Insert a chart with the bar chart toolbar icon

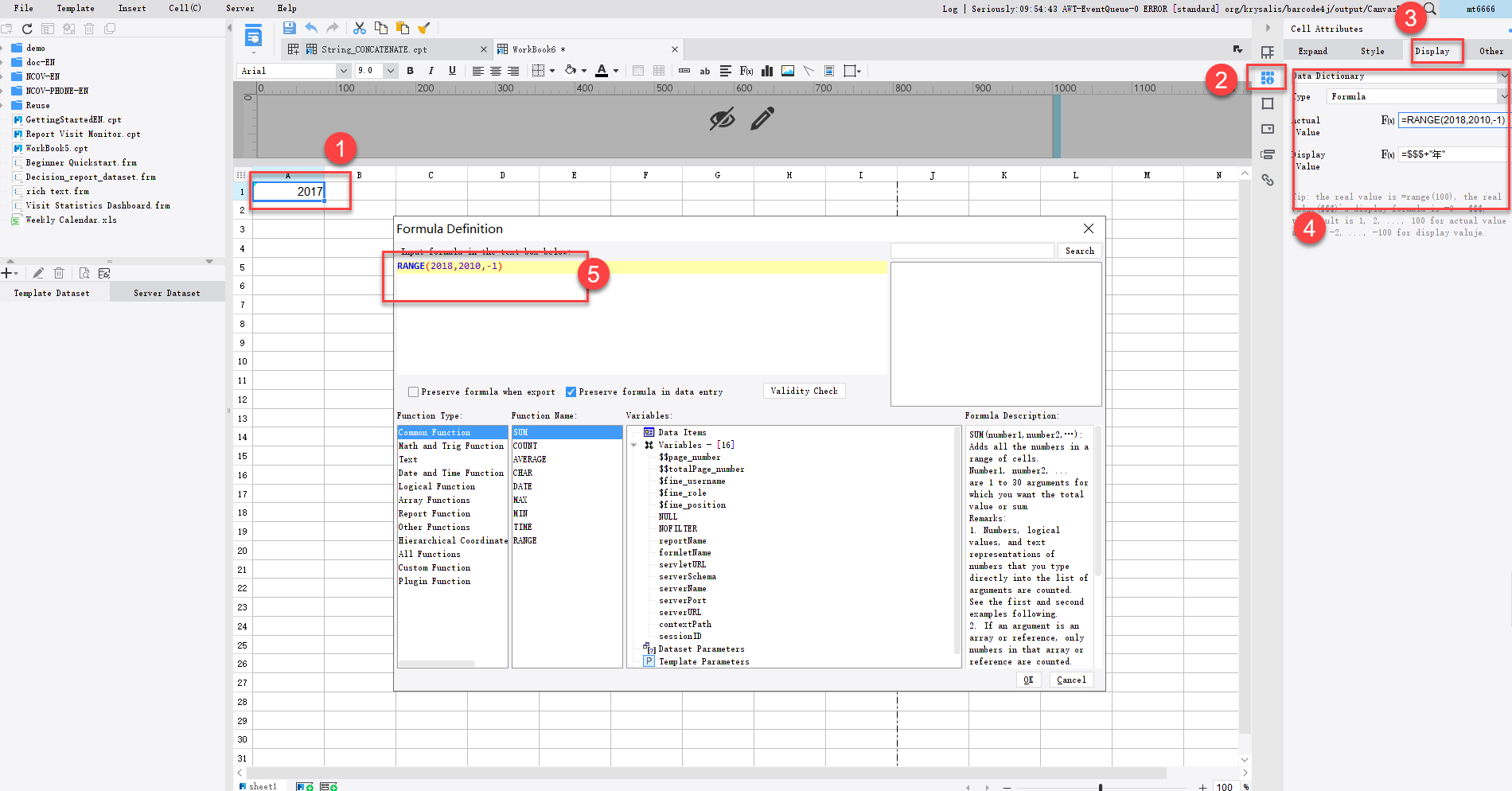coord(766,71)
